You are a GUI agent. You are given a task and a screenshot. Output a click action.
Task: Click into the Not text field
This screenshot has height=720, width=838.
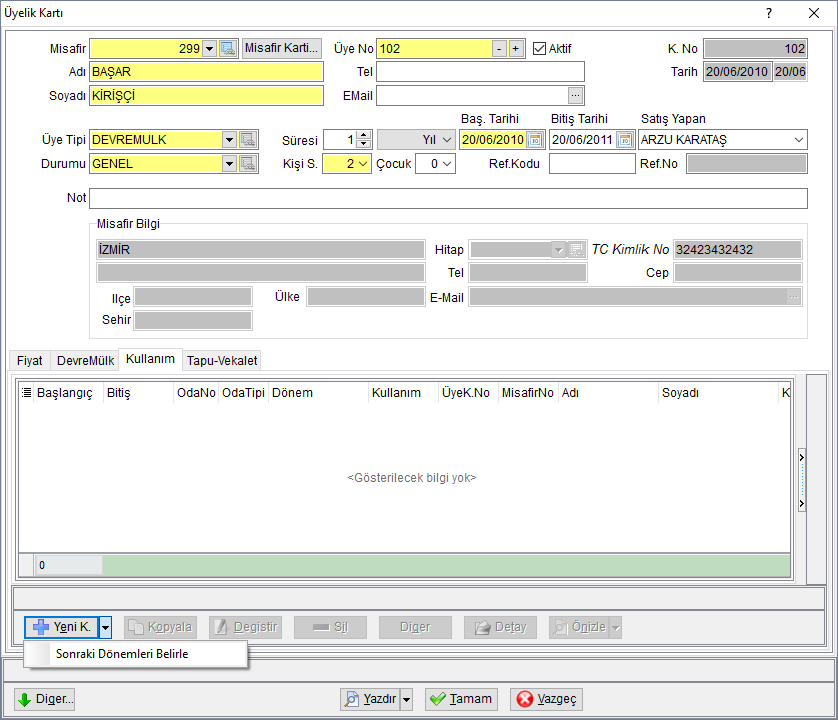(448, 198)
